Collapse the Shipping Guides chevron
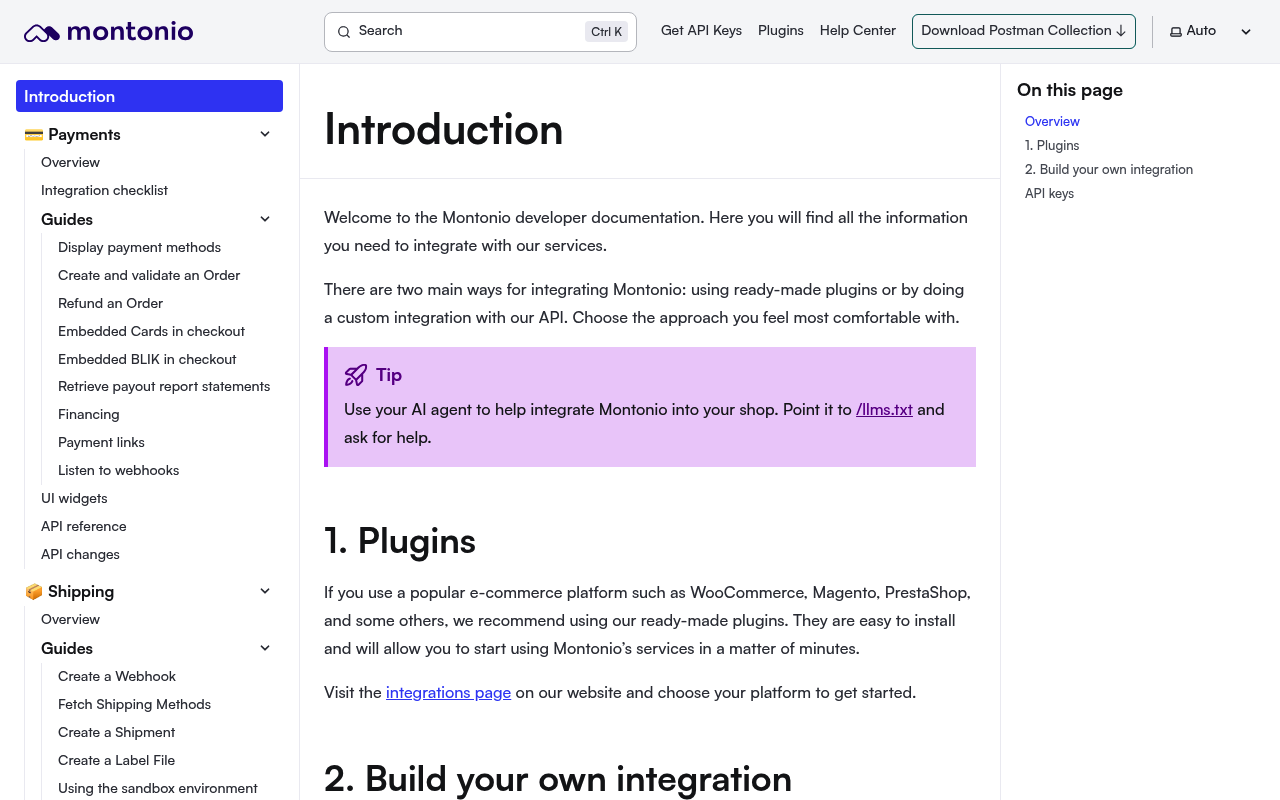Viewport: 1280px width, 800px height. click(265, 648)
